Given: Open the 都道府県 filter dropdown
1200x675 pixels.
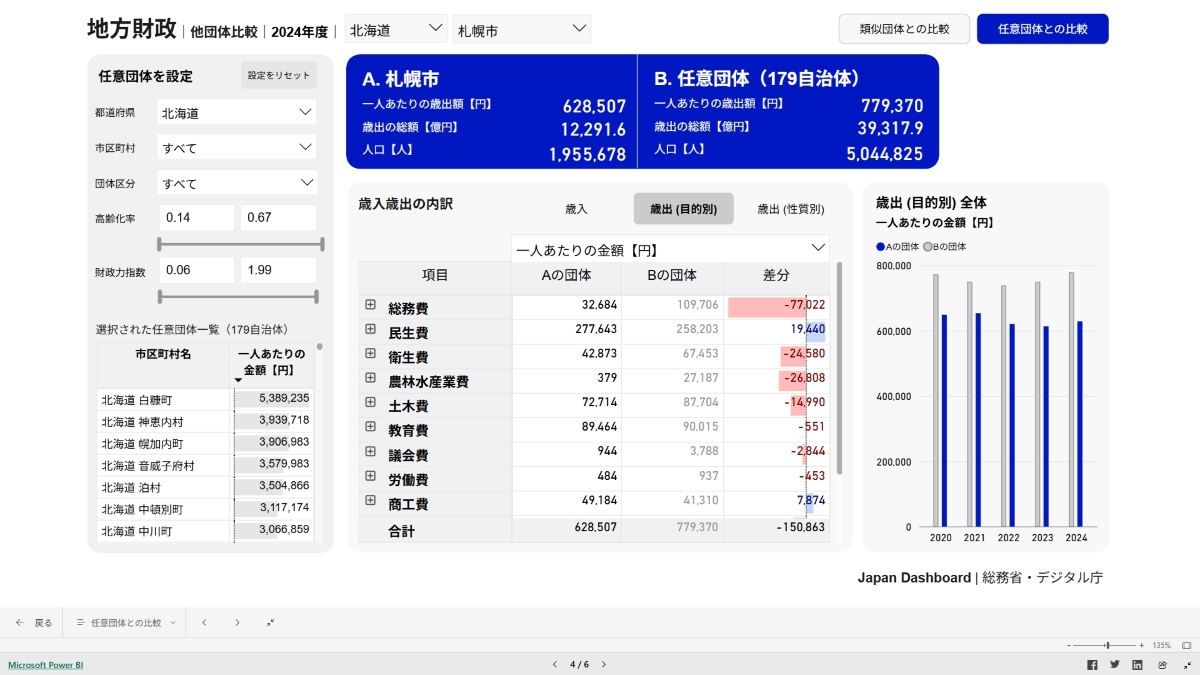Looking at the screenshot, I should [x=237, y=112].
